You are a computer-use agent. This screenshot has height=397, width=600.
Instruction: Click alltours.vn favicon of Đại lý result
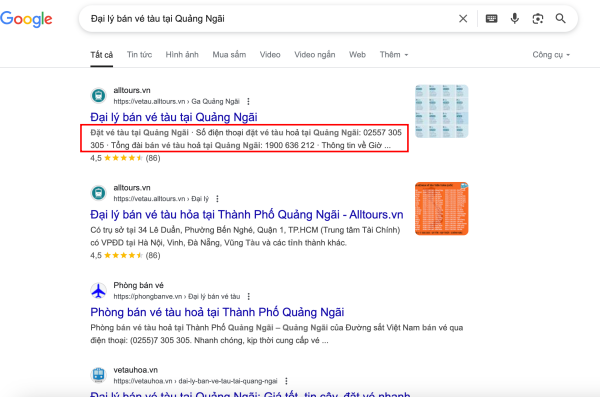pos(98,193)
